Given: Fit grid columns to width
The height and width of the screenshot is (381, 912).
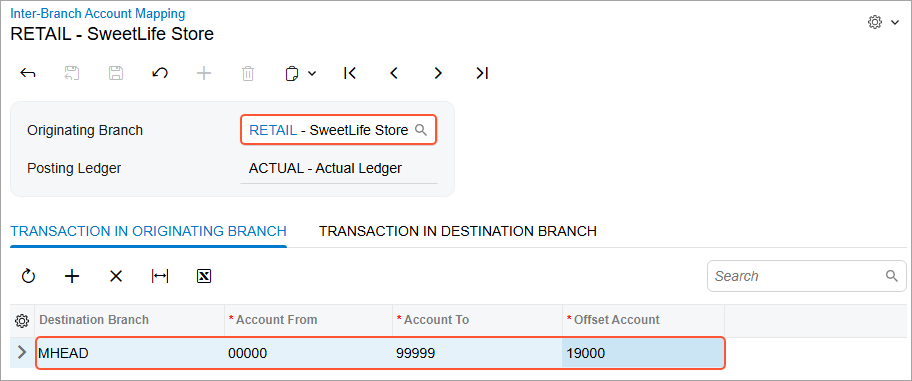Looking at the screenshot, I should tap(159, 276).
